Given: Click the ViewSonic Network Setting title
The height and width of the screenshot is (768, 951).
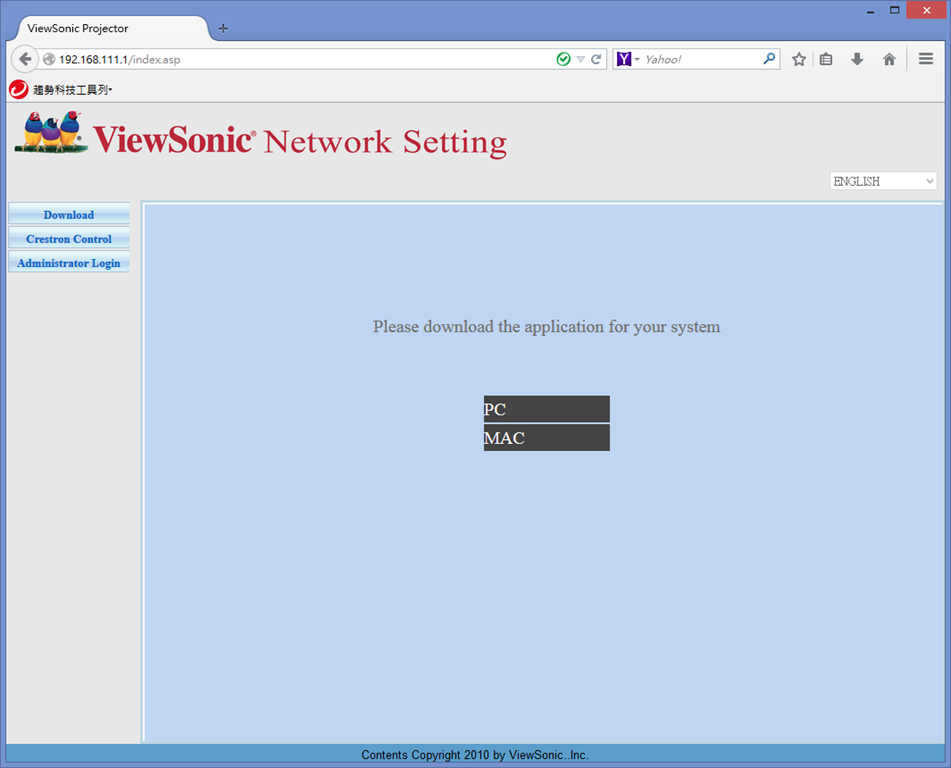Looking at the screenshot, I should click(300, 141).
